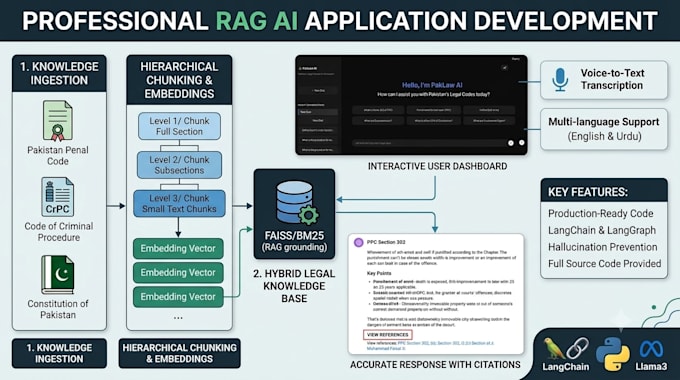Click the "Key Points" heading in the response

(379, 273)
